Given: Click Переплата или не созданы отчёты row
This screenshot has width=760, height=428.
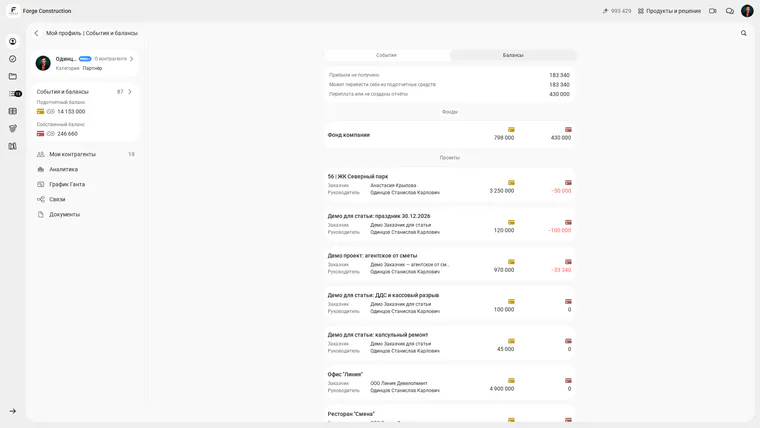Looking at the screenshot, I should (449, 94).
